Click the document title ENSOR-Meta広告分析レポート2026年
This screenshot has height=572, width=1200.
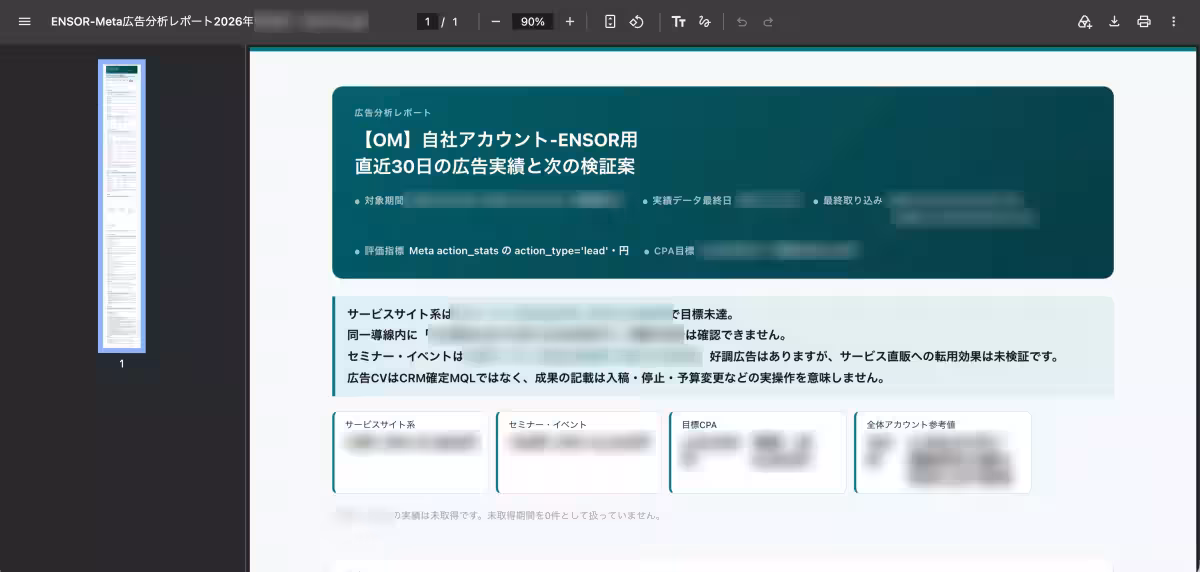pyautogui.click(x=152, y=21)
